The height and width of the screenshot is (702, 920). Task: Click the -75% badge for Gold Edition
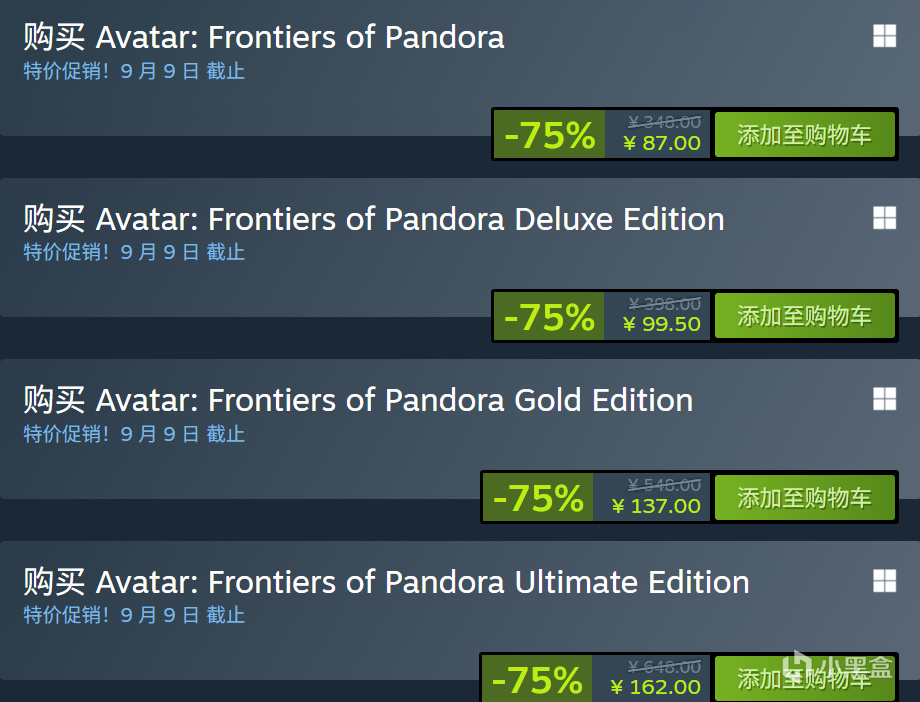[x=538, y=498]
